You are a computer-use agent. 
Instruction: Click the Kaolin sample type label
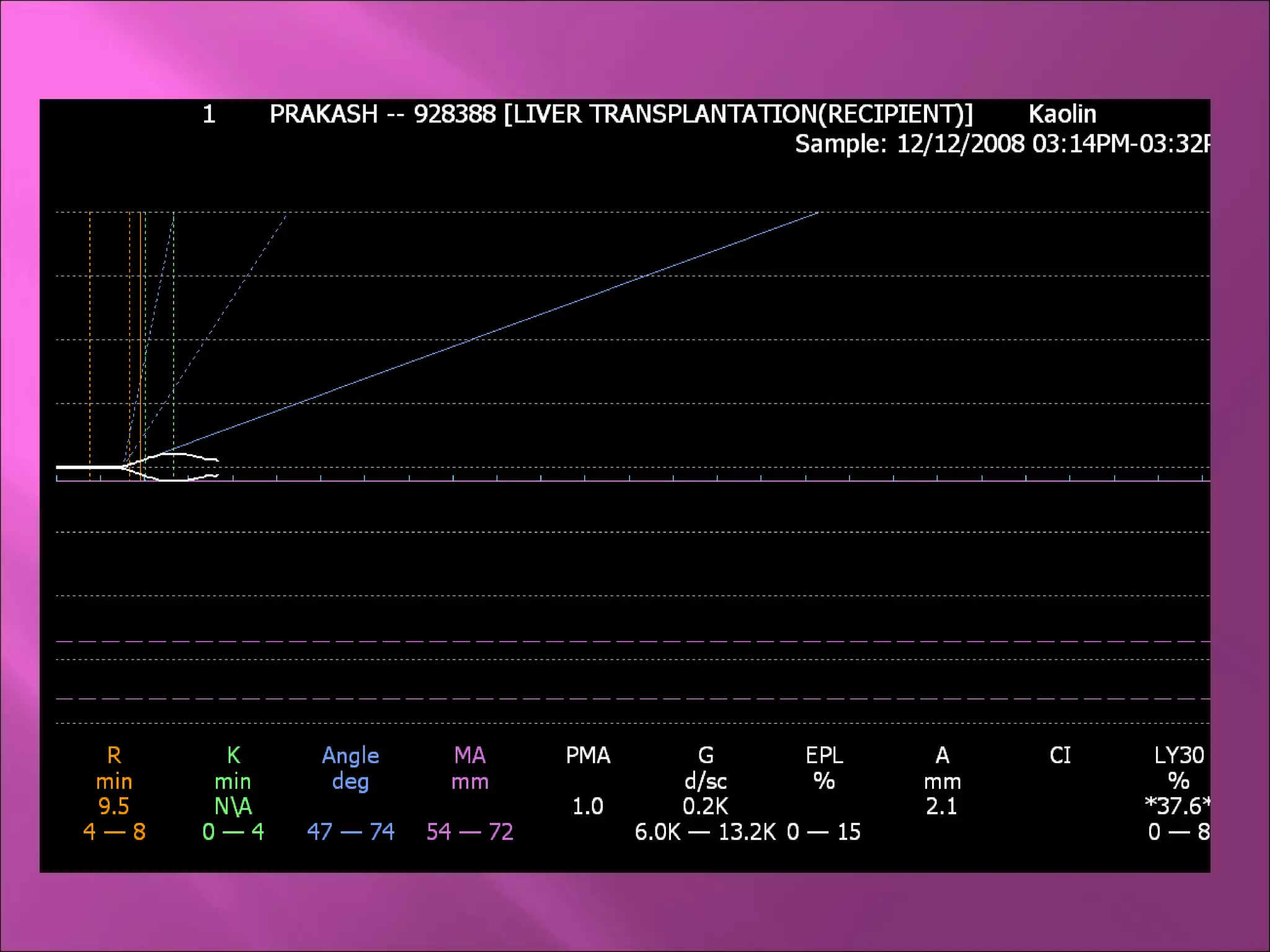tap(1062, 114)
